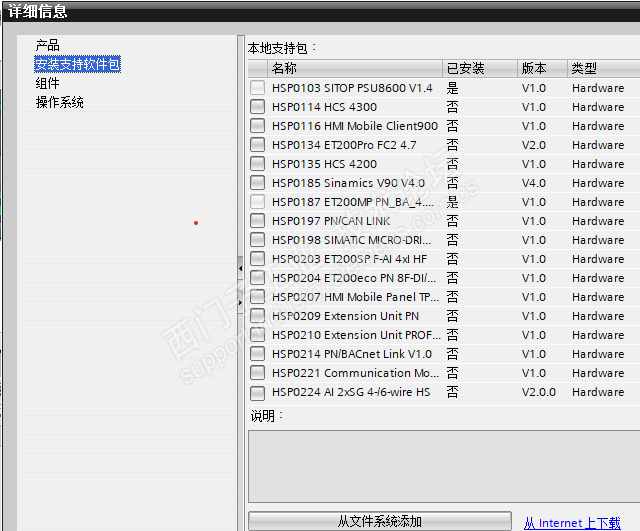
Task: Select the row name HSP0197 PN/CAN LINK
Action: [x=331, y=221]
